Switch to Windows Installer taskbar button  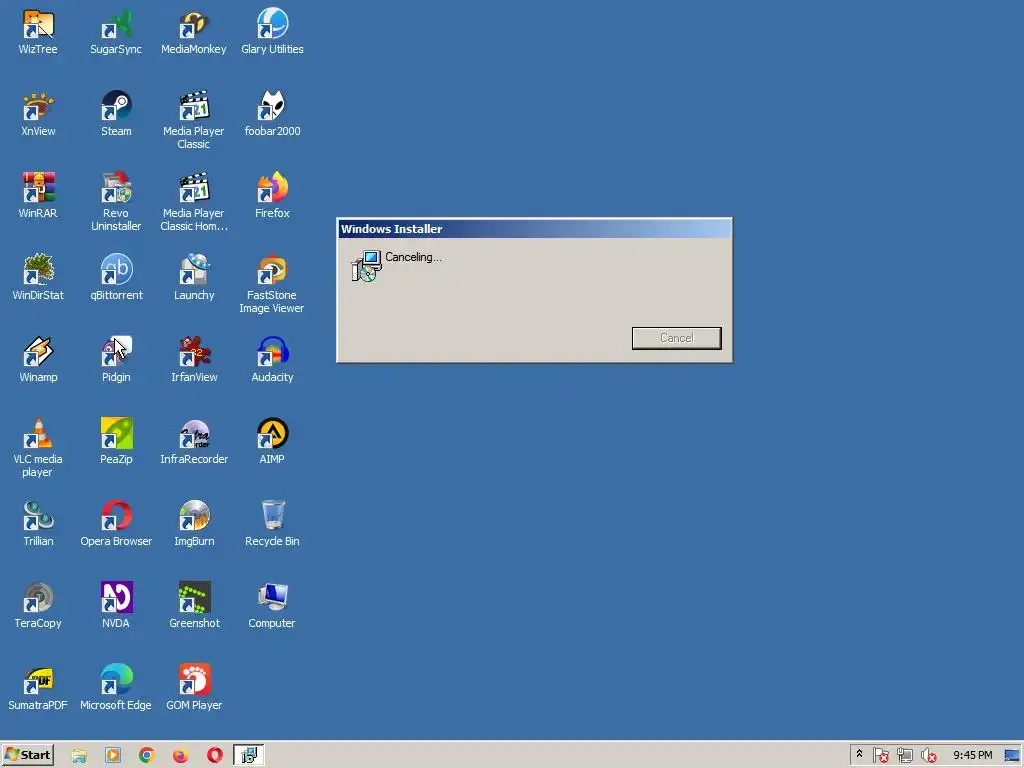249,755
